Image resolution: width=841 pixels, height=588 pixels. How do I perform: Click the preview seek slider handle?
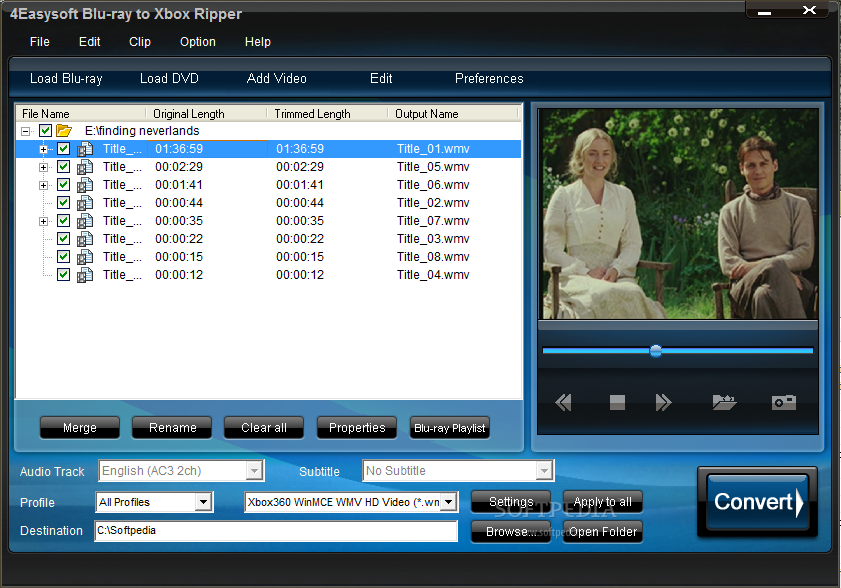click(655, 351)
